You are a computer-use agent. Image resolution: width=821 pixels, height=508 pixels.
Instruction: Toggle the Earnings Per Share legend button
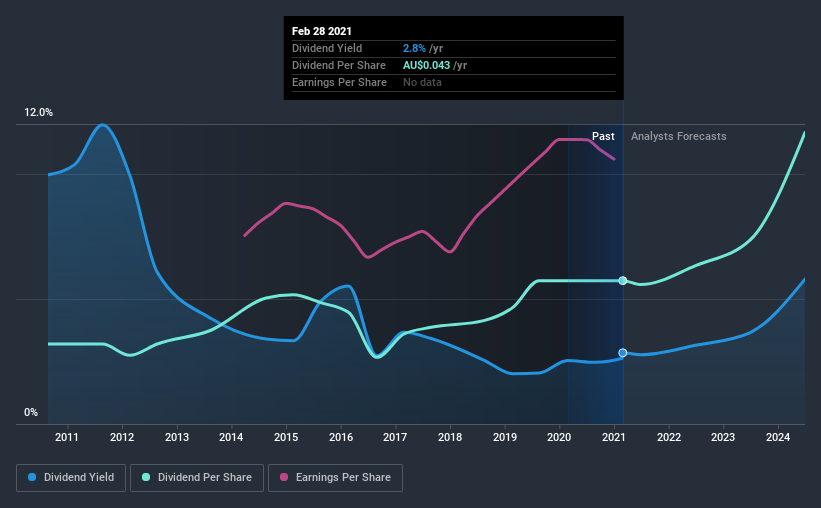[335, 478]
